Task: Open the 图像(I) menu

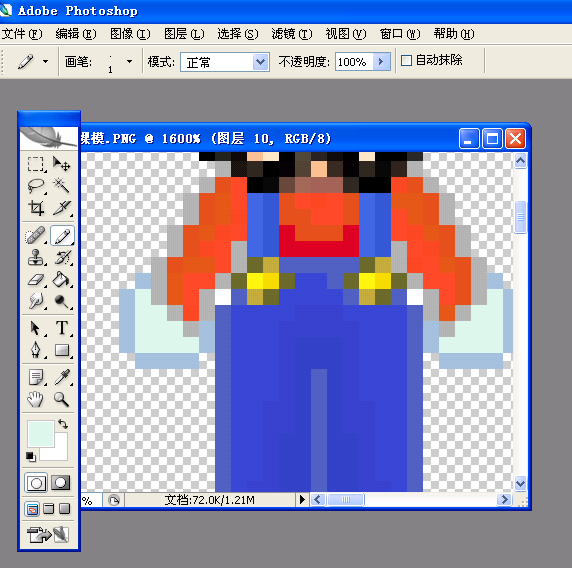Action: click(130, 34)
